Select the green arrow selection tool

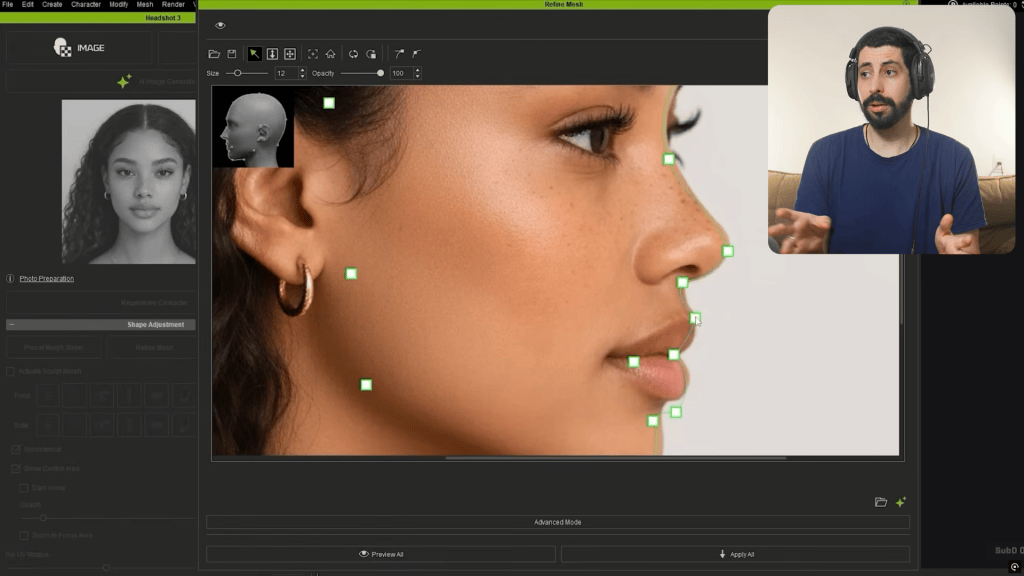254,54
